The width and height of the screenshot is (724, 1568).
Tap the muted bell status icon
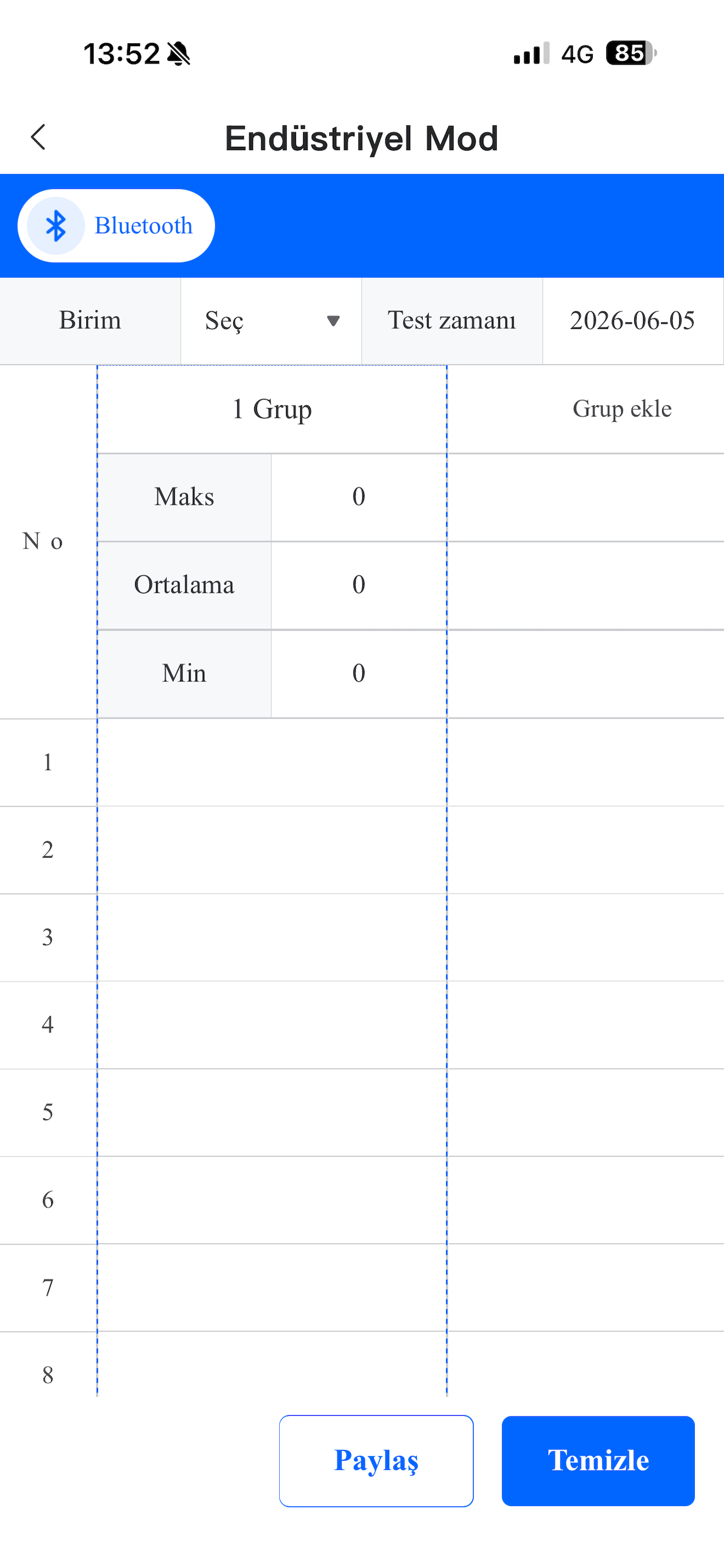click(x=179, y=54)
